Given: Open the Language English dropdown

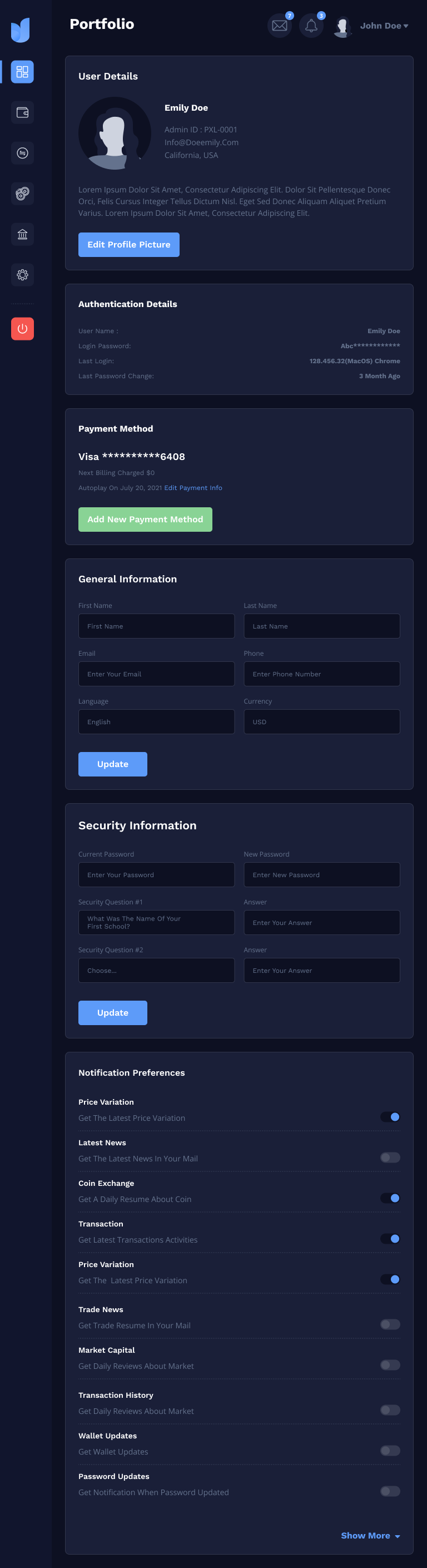Looking at the screenshot, I should [156, 722].
